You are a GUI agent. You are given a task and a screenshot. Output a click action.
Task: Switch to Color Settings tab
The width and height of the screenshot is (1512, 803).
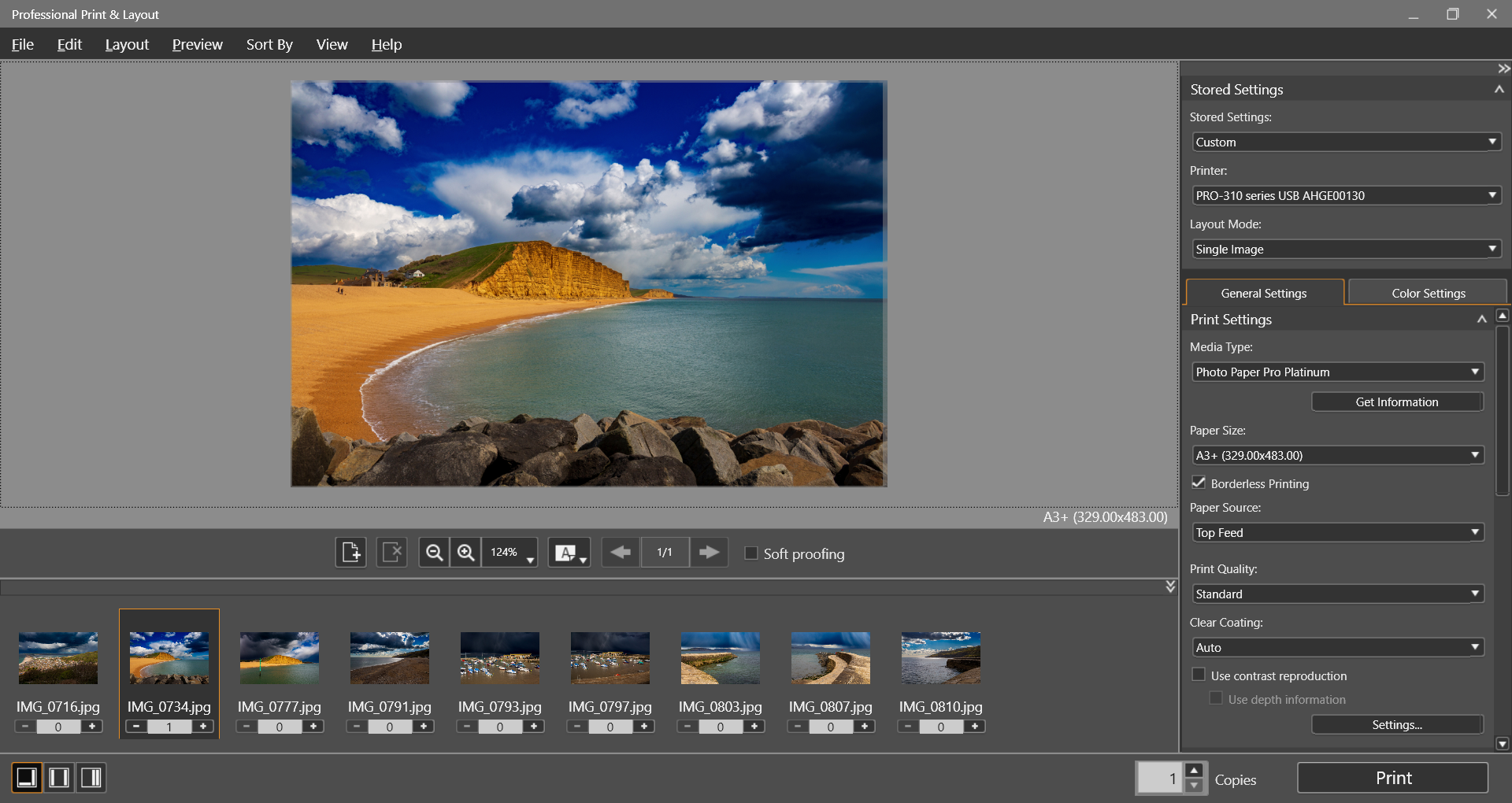(x=1428, y=293)
